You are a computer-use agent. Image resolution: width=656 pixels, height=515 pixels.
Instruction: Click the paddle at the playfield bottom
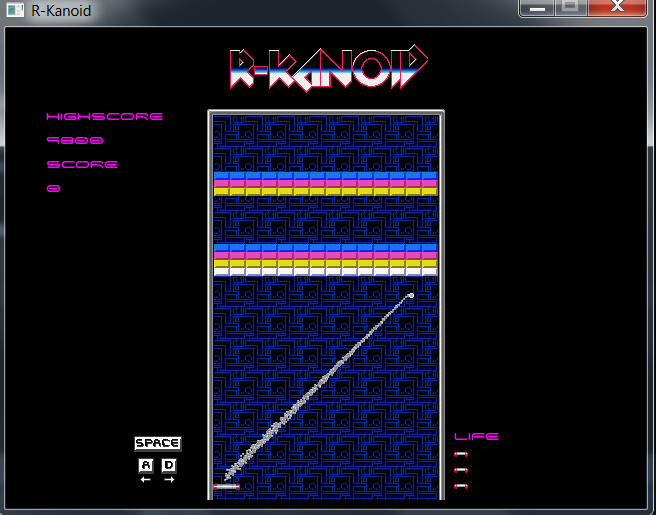pyautogui.click(x=226, y=487)
